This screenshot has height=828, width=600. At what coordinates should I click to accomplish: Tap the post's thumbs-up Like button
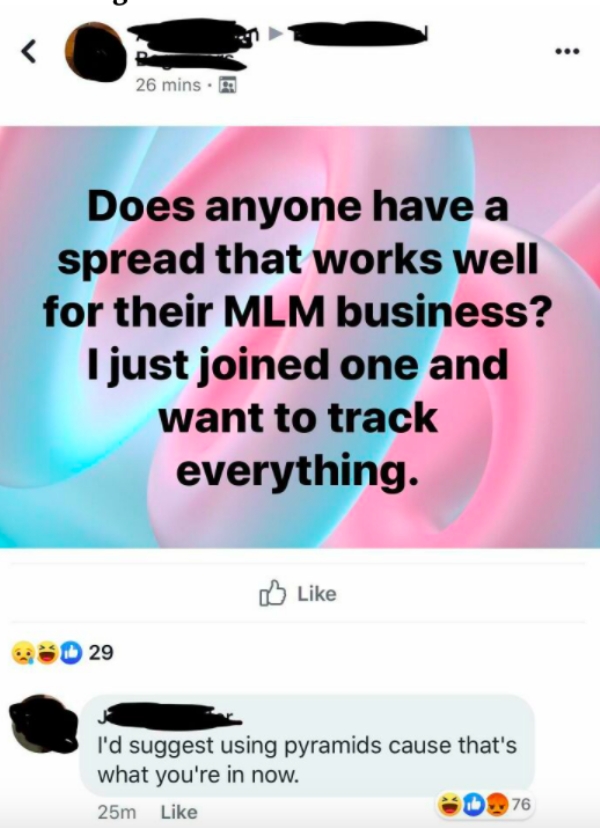[x=298, y=594]
